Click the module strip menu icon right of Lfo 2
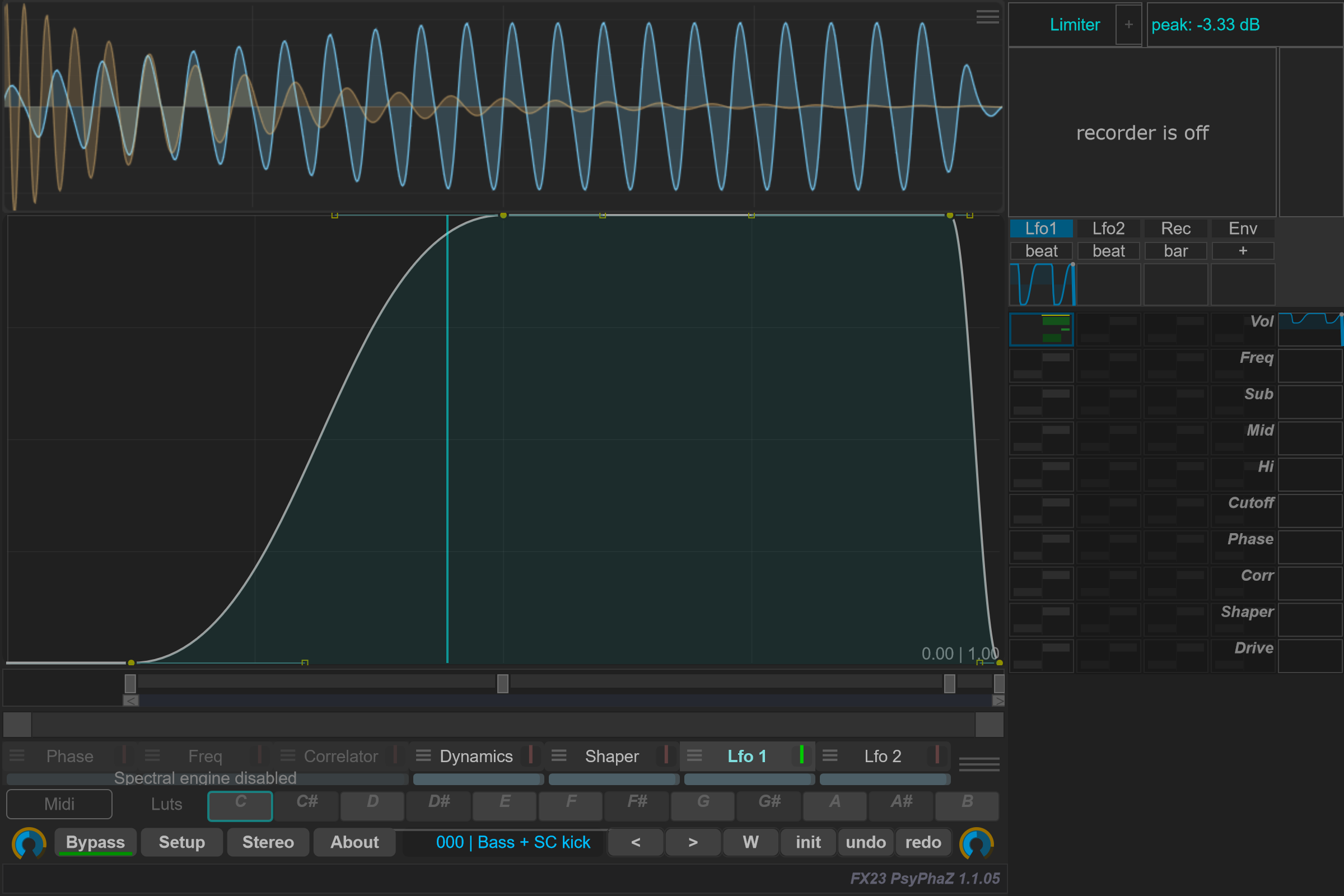The image size is (1344, 896). coord(979,764)
